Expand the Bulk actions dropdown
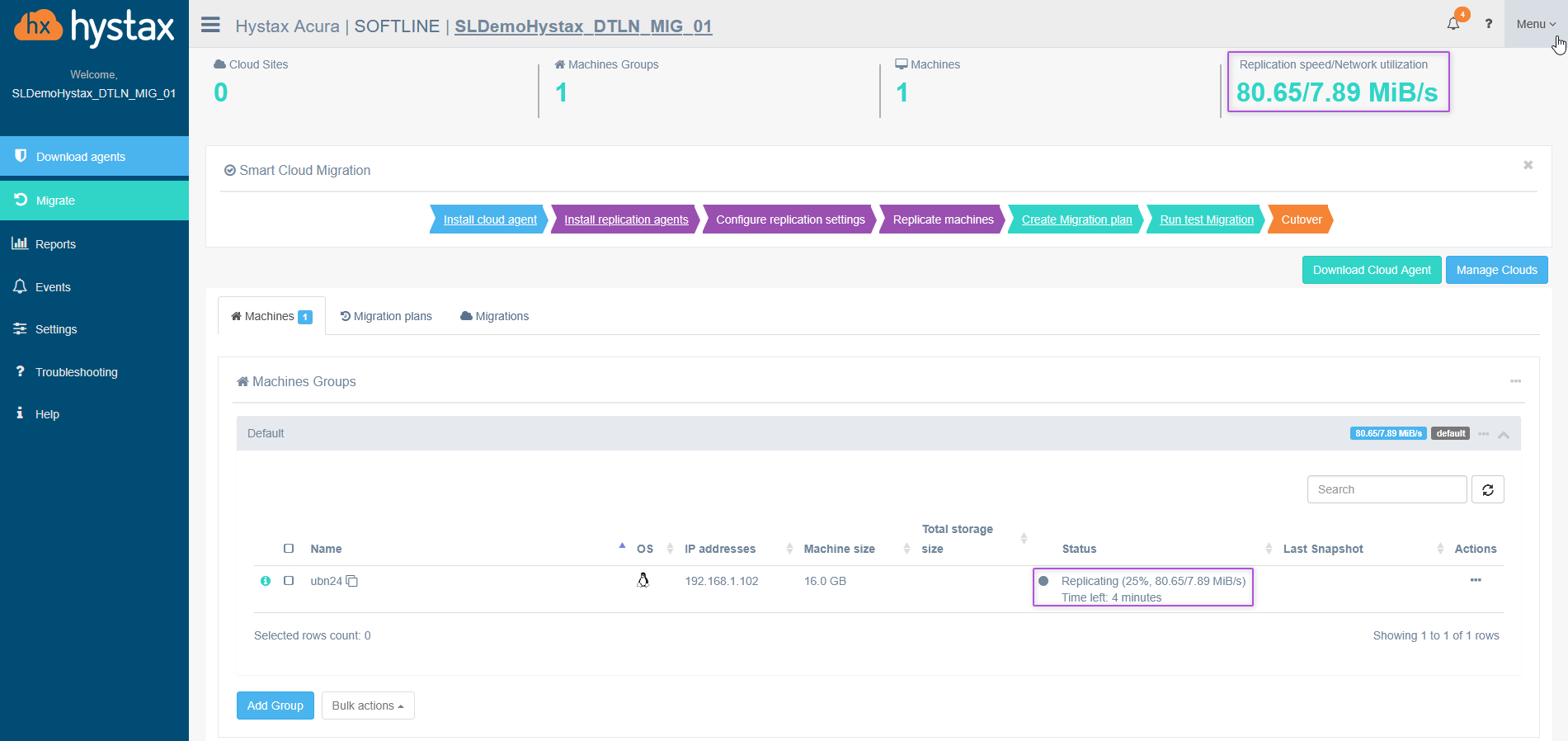The width and height of the screenshot is (1568, 741). (x=368, y=706)
